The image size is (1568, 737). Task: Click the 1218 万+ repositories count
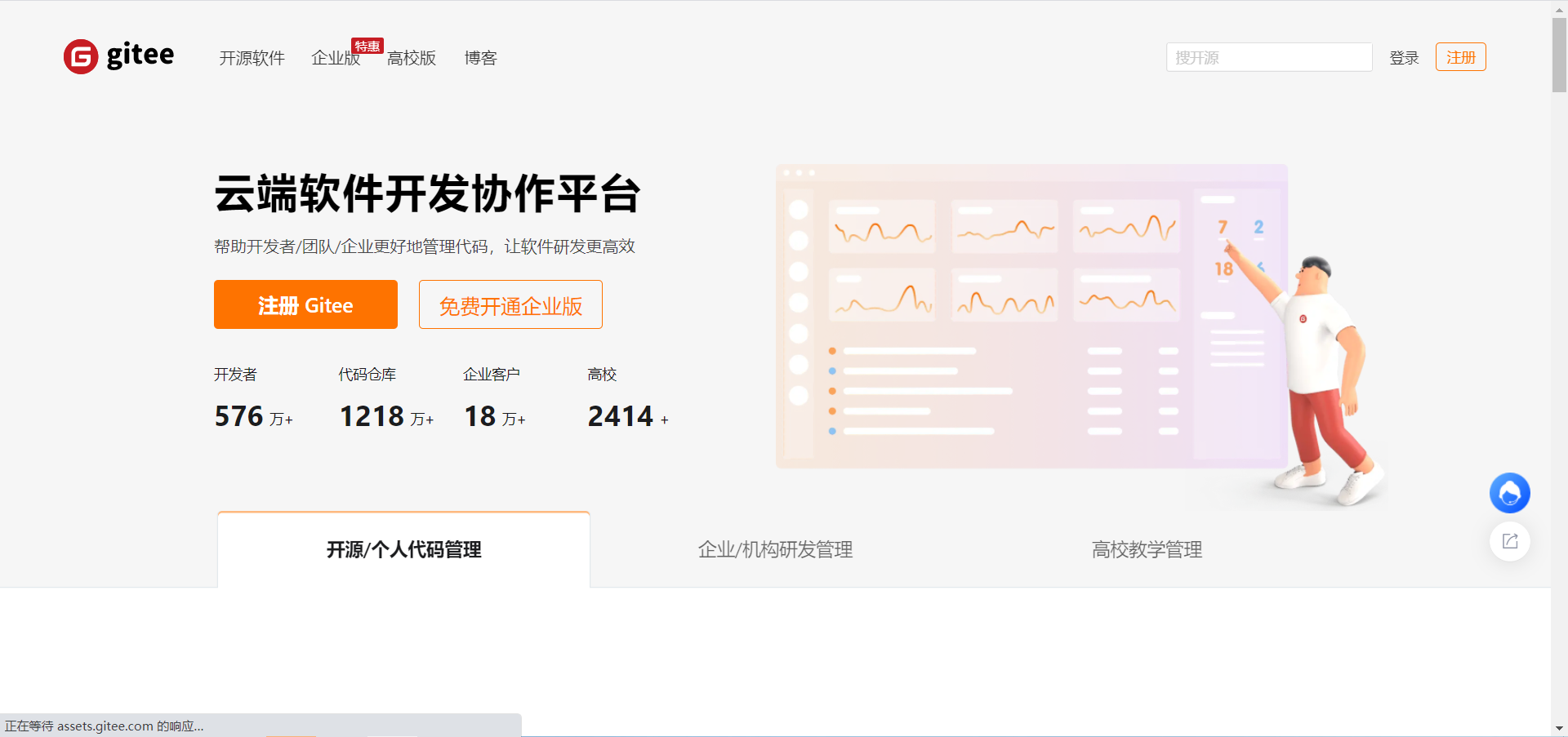pyautogui.click(x=386, y=416)
